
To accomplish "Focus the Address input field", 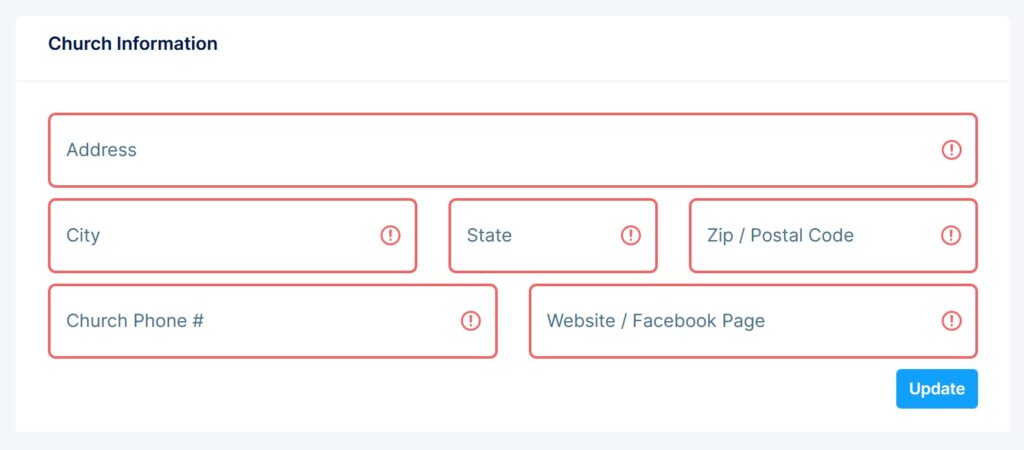I will 513,150.
